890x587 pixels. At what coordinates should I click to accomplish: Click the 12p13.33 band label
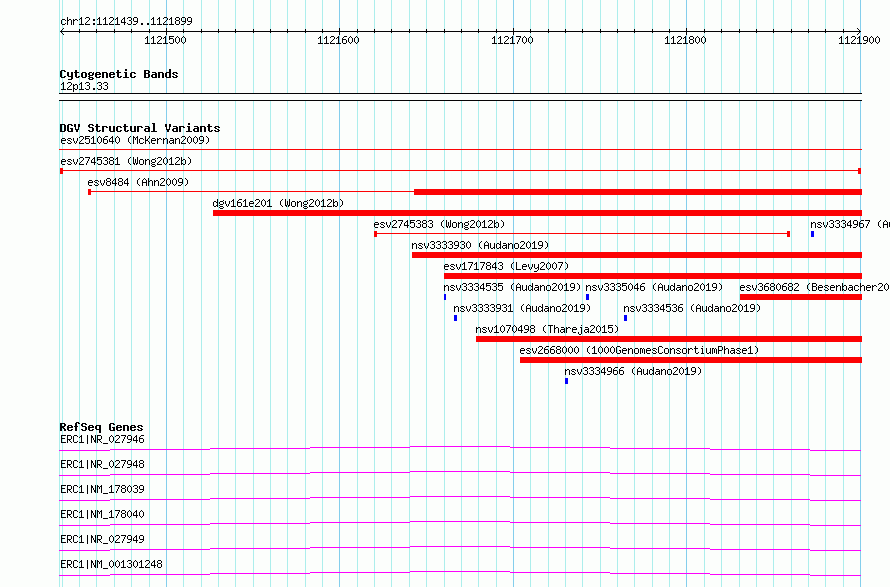point(84,86)
